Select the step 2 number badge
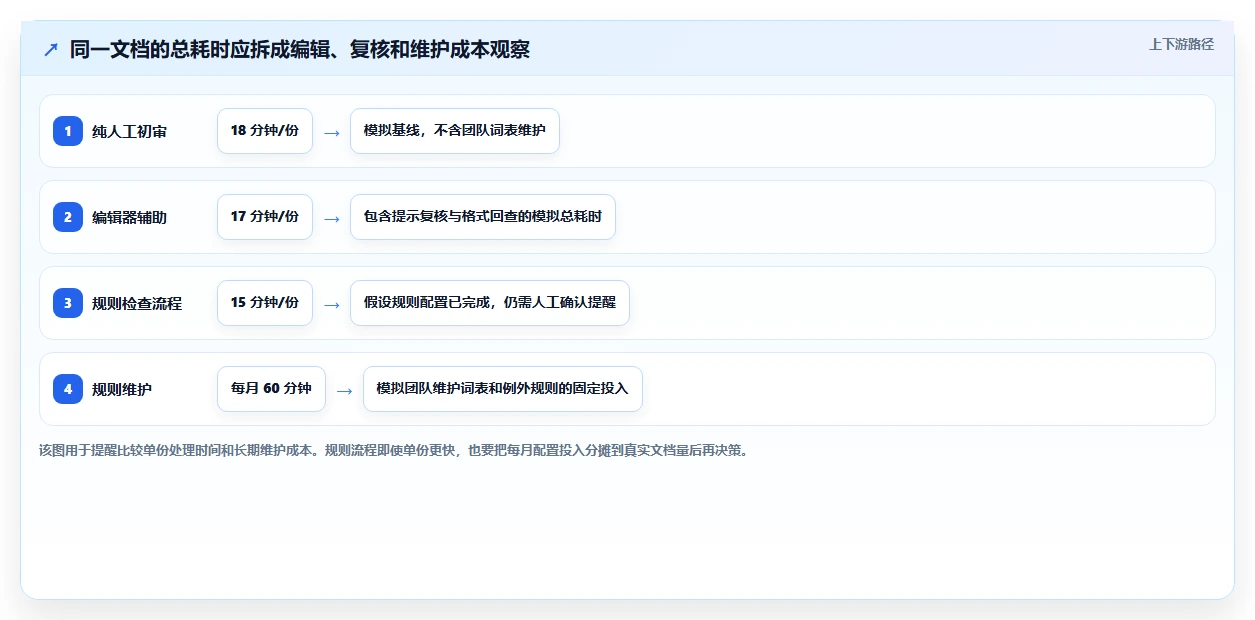Screen dimensions: 1255x620 click(x=68, y=217)
